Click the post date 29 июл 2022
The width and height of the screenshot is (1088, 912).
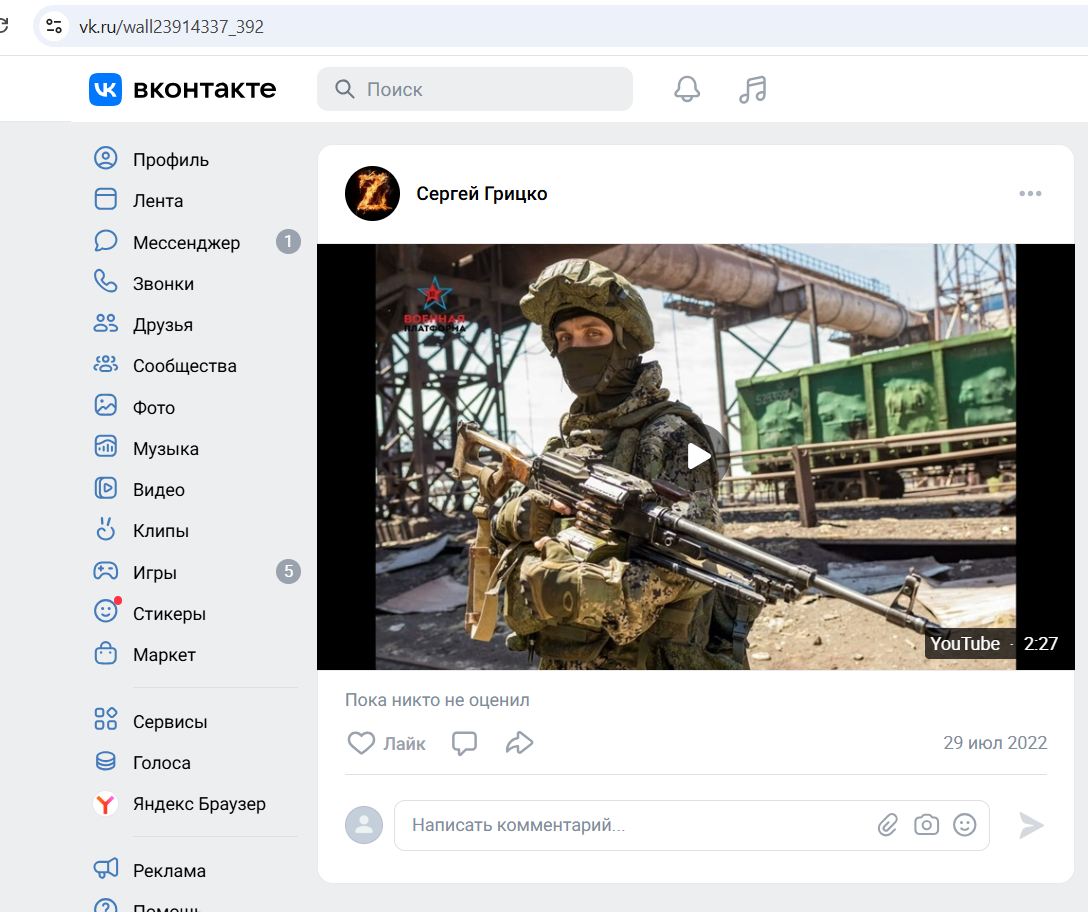tap(994, 743)
